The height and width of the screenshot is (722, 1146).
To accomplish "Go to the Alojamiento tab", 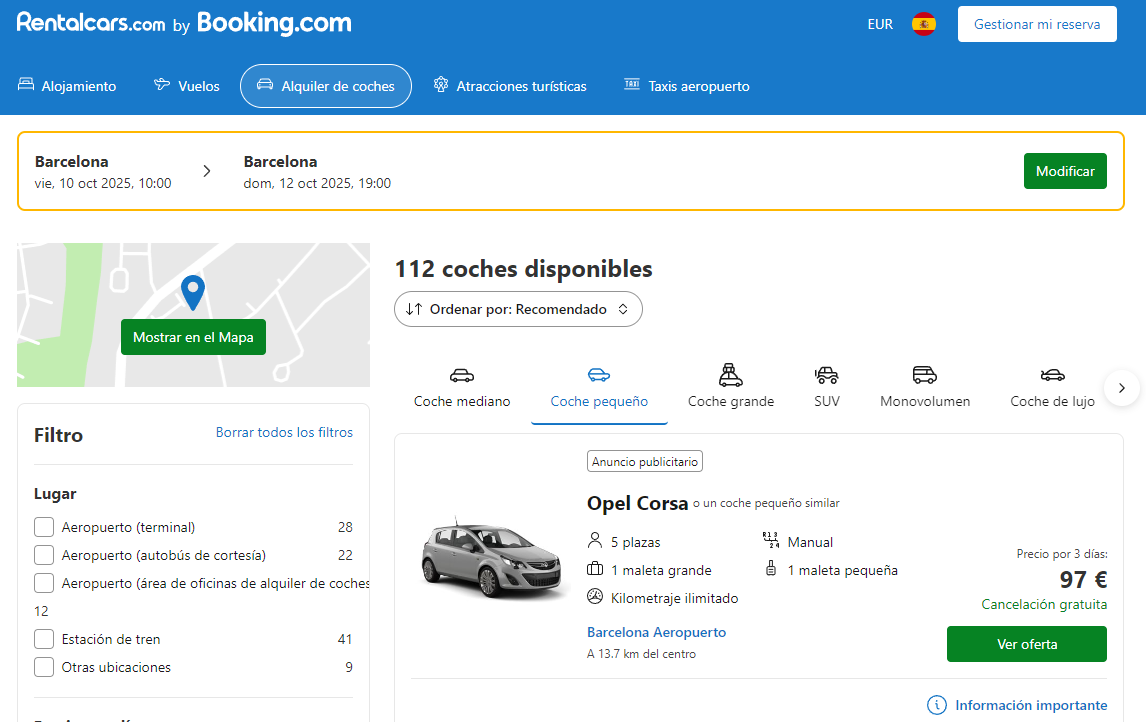I will 67,85.
